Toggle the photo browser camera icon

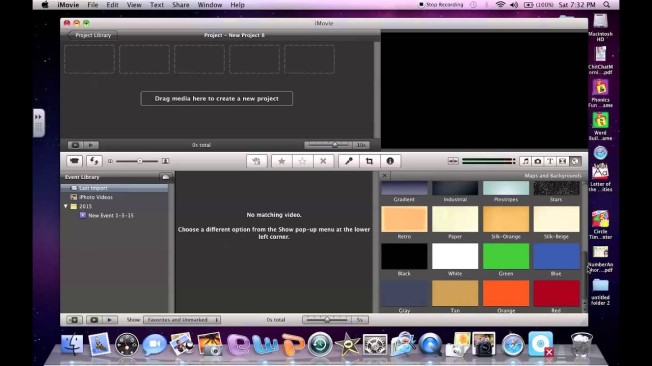(538, 161)
